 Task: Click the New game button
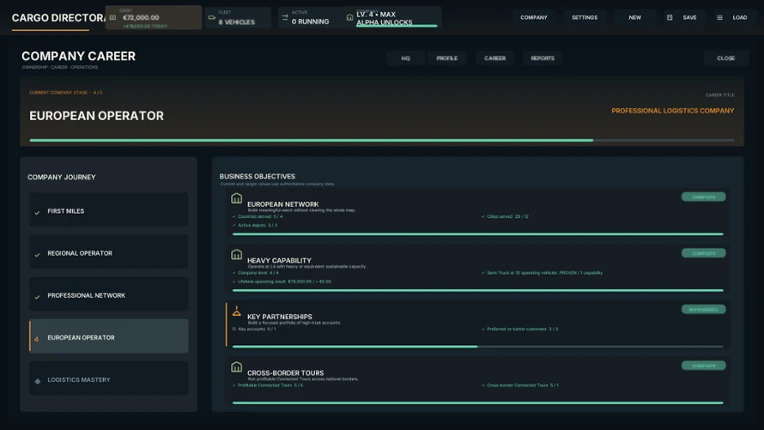click(634, 18)
